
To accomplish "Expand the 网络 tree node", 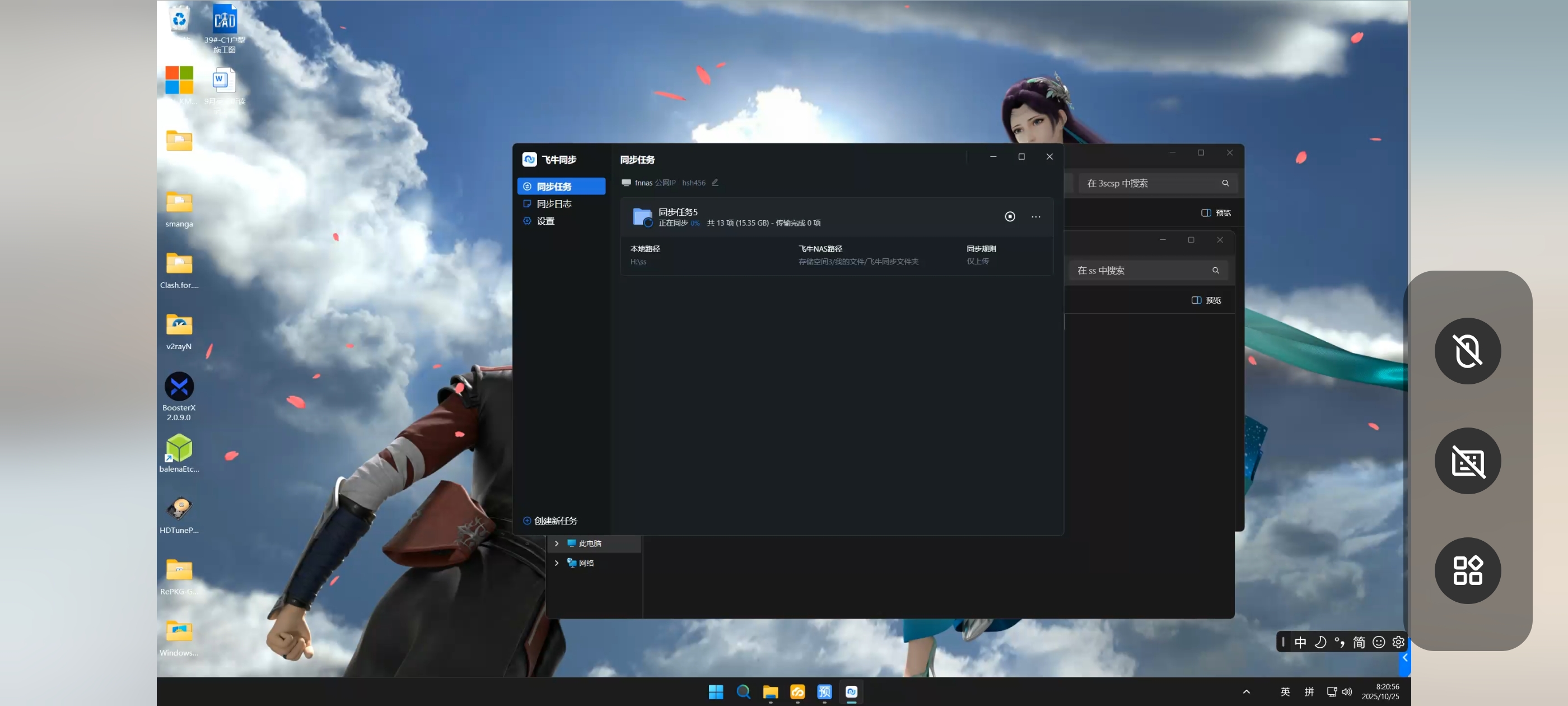I will click(556, 562).
